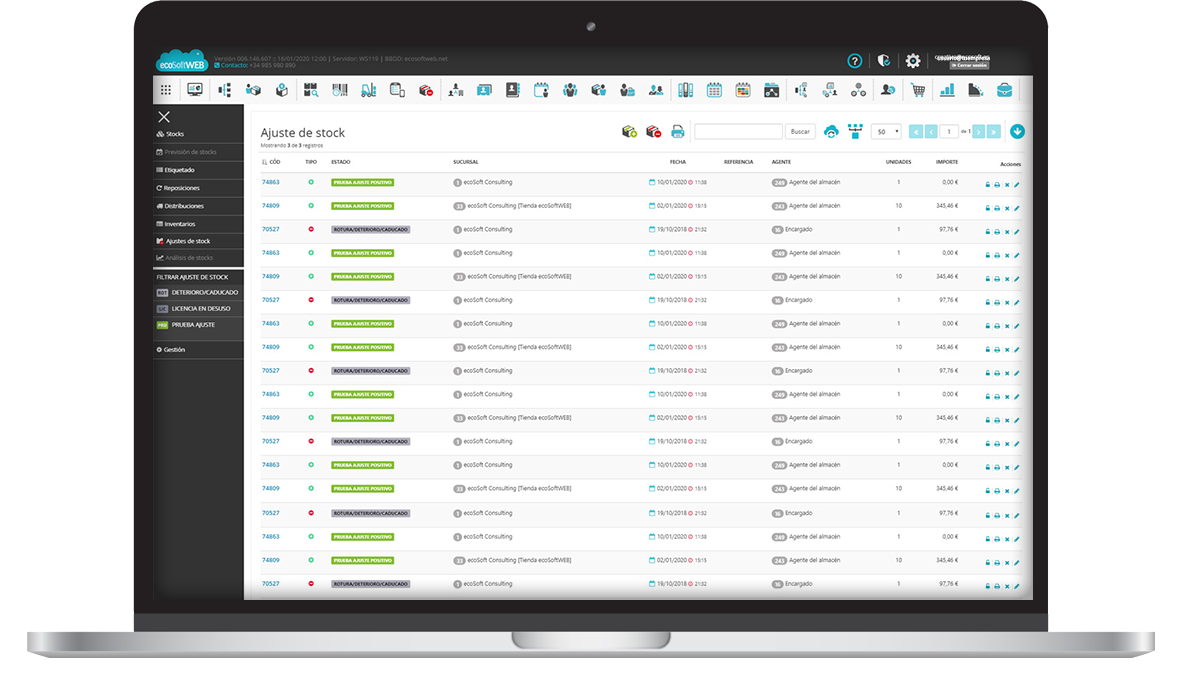Viewport: 1195px width, 673px height.
Task: Click the FECHA column header
Action: (x=678, y=162)
